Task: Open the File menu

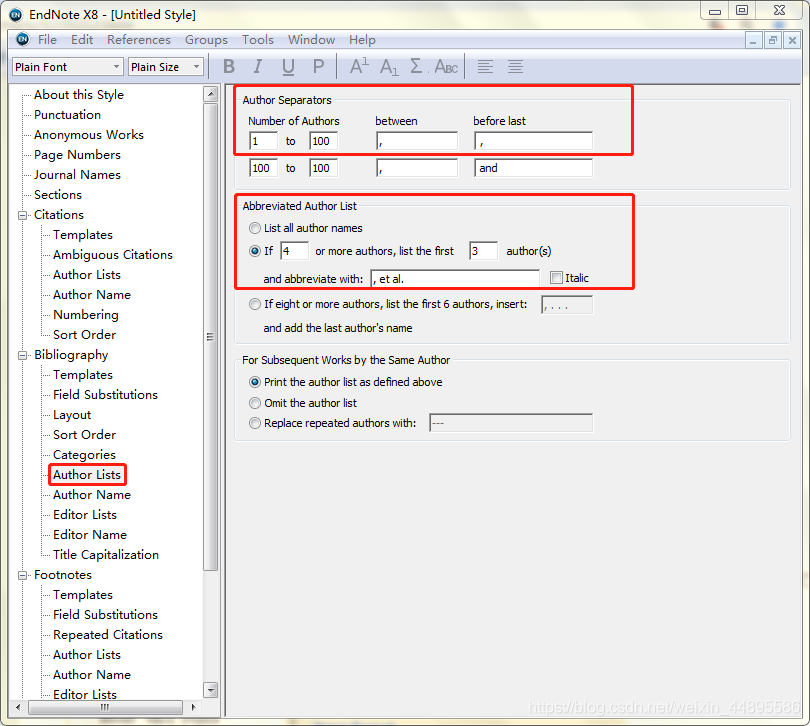Action: (x=47, y=40)
